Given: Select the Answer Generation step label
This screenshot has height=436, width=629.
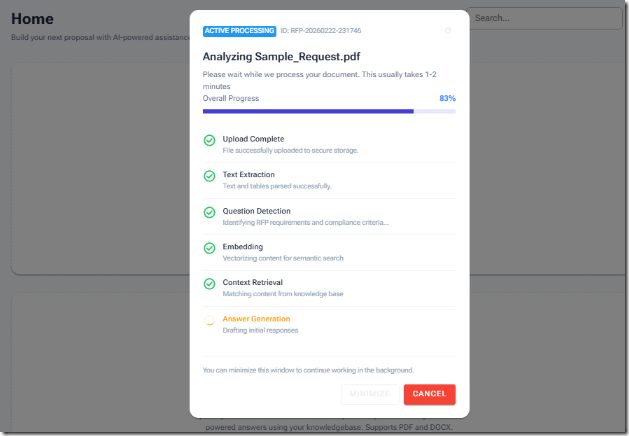Looking at the screenshot, I should 256,319.
